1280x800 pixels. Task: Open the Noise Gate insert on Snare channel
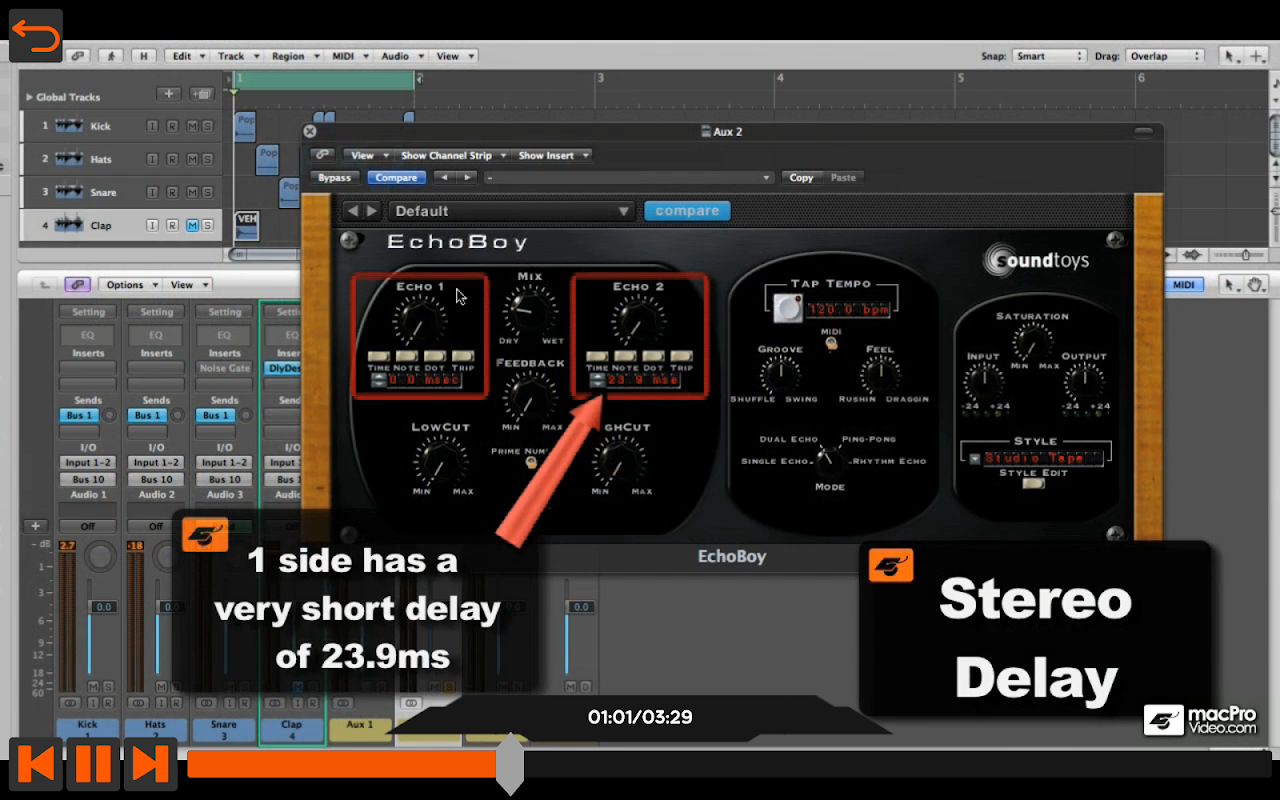click(x=225, y=368)
